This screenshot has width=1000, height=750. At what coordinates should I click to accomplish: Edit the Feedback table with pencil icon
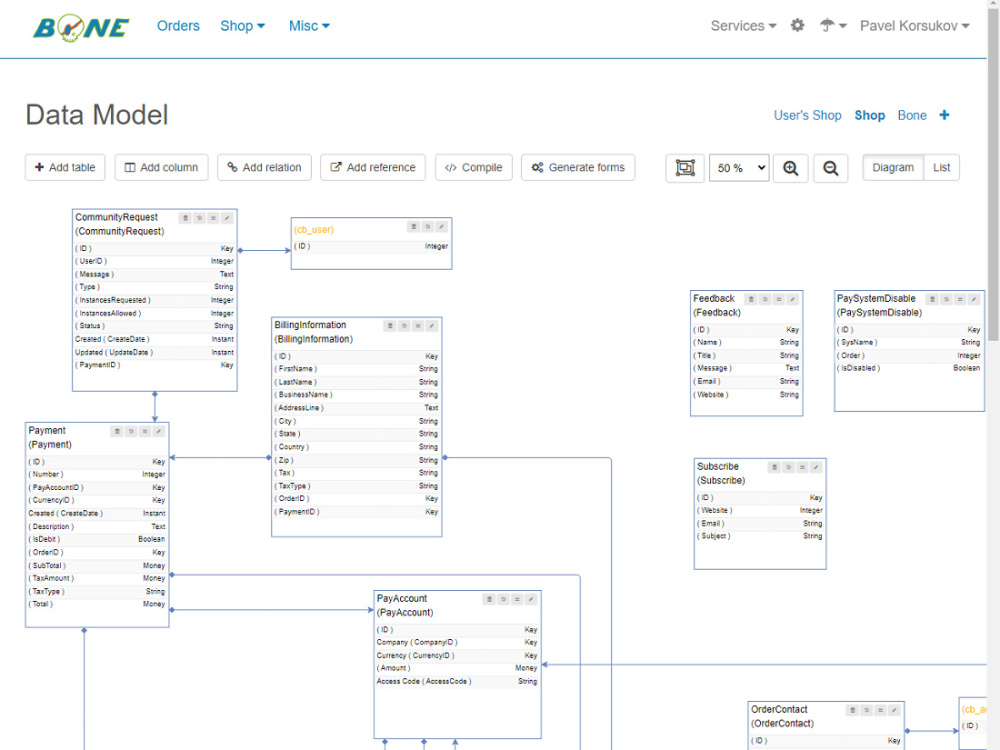[793, 299]
